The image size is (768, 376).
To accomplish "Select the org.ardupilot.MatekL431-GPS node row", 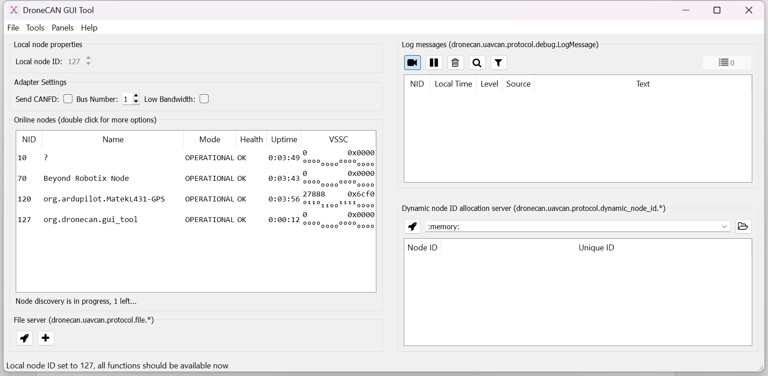I will (196, 199).
